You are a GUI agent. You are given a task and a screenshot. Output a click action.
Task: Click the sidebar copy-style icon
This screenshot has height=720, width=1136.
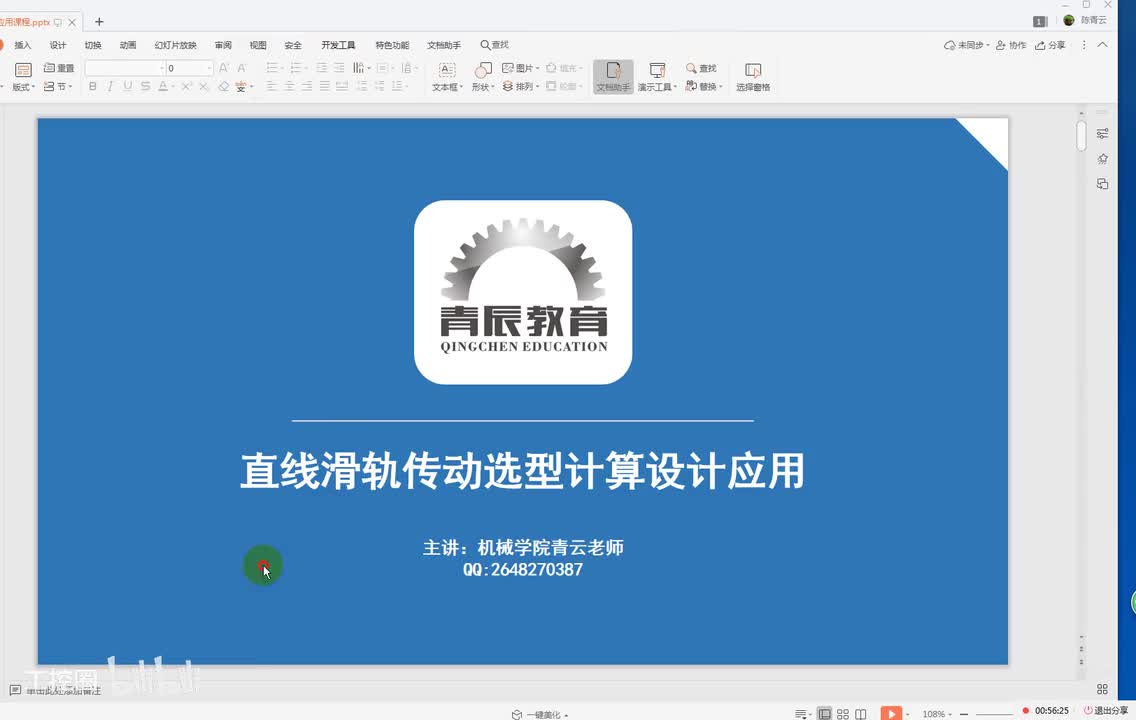tap(1102, 184)
